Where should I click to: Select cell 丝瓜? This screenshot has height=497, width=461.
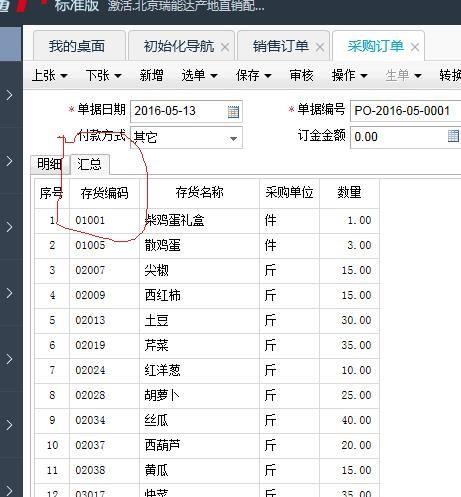[199, 421]
